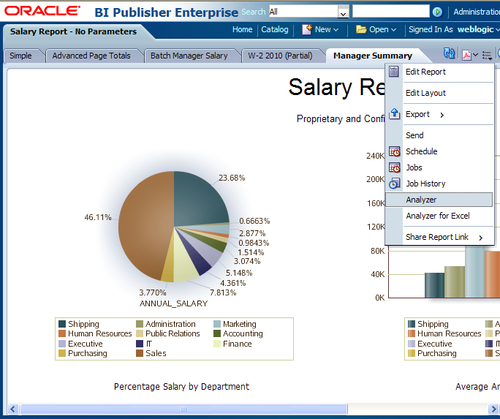This screenshot has height=419, width=500.
Task: Click the 3.770% pie label
Action: point(153,293)
